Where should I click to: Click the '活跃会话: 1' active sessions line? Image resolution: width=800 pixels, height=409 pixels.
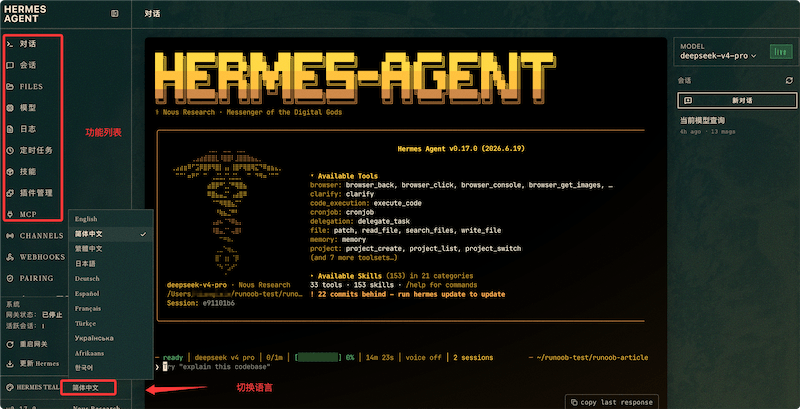click(x=25, y=326)
